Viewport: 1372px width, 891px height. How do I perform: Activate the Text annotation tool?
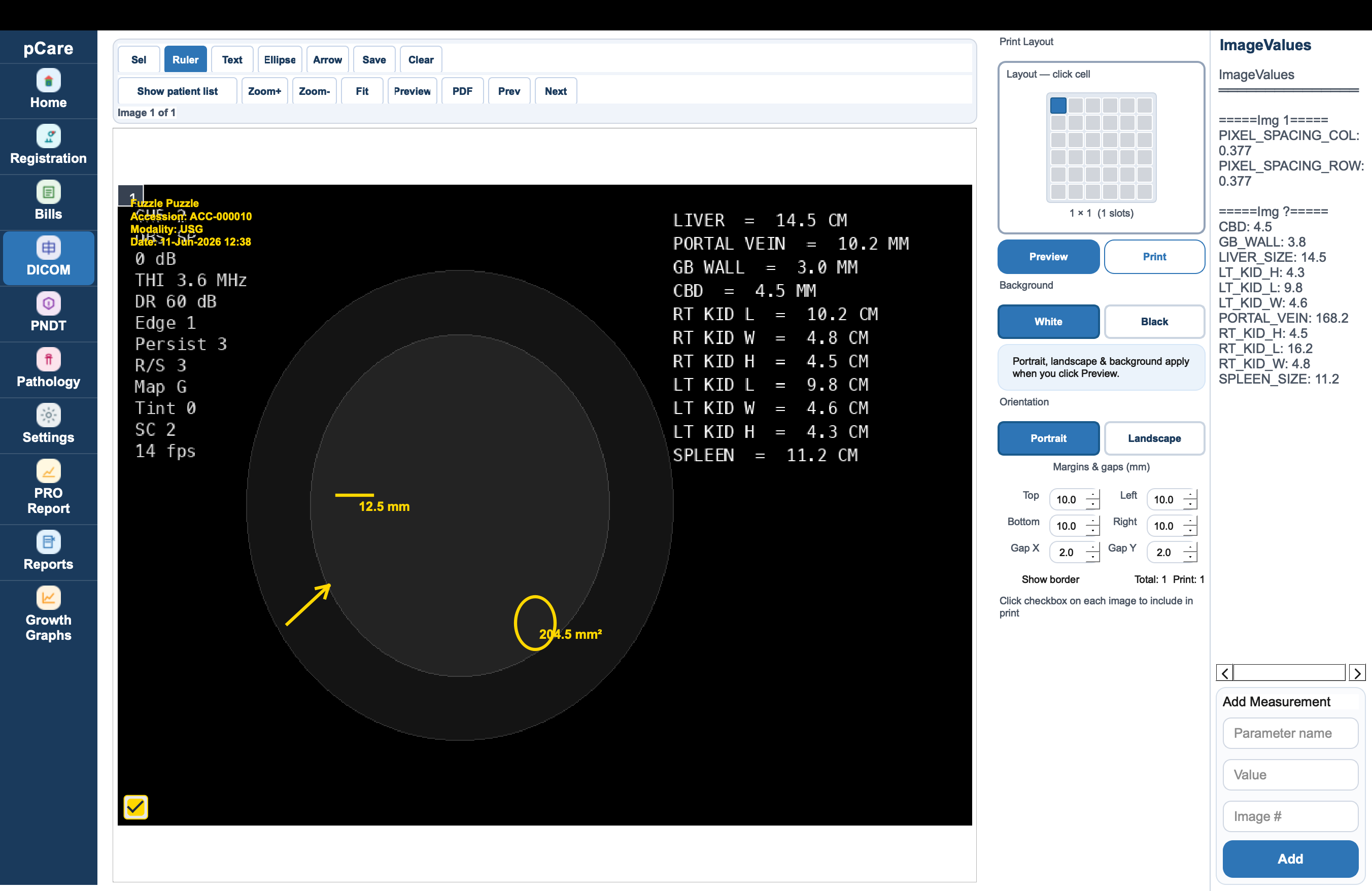click(232, 59)
